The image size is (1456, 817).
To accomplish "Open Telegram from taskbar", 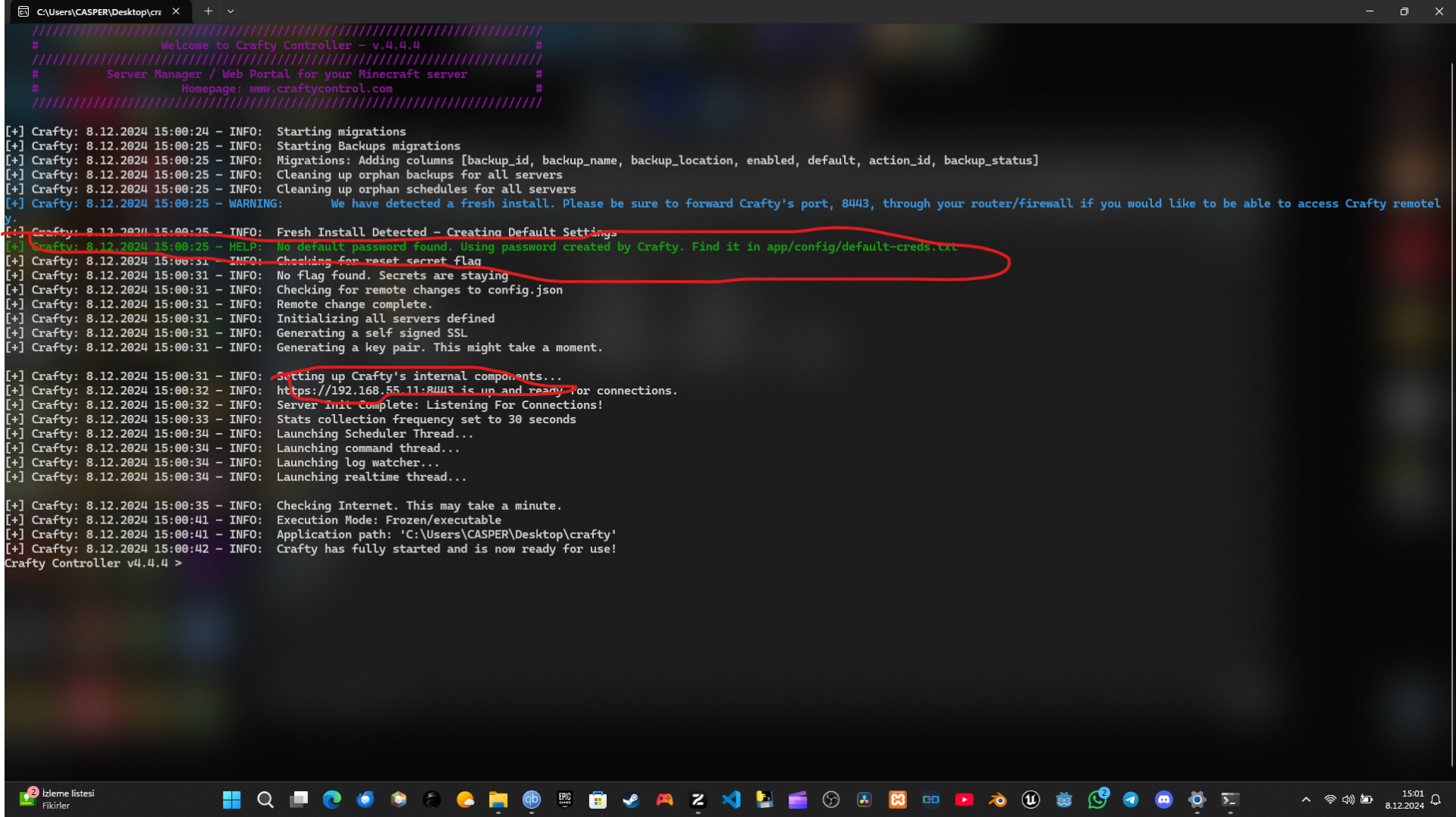I will click(x=1131, y=800).
